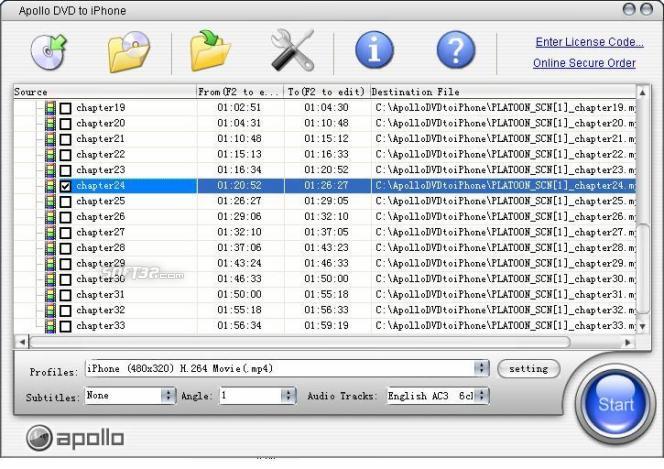
Task: Click the horizontal scrollbar right arrow
Action: tap(628, 342)
